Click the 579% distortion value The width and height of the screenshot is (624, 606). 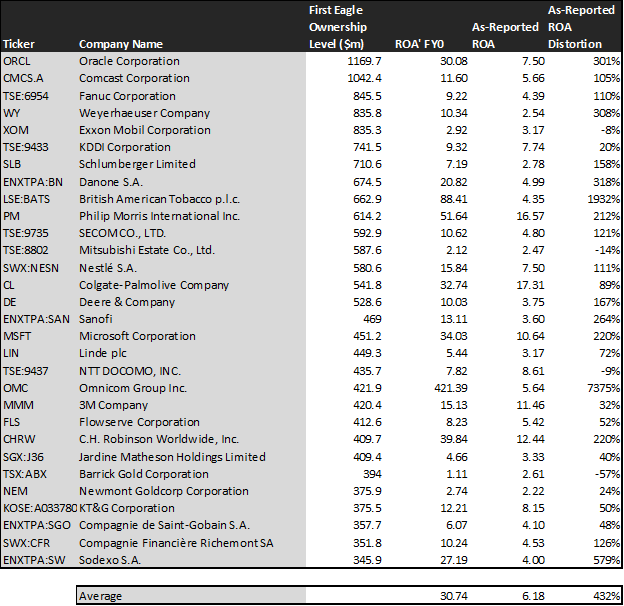point(606,560)
